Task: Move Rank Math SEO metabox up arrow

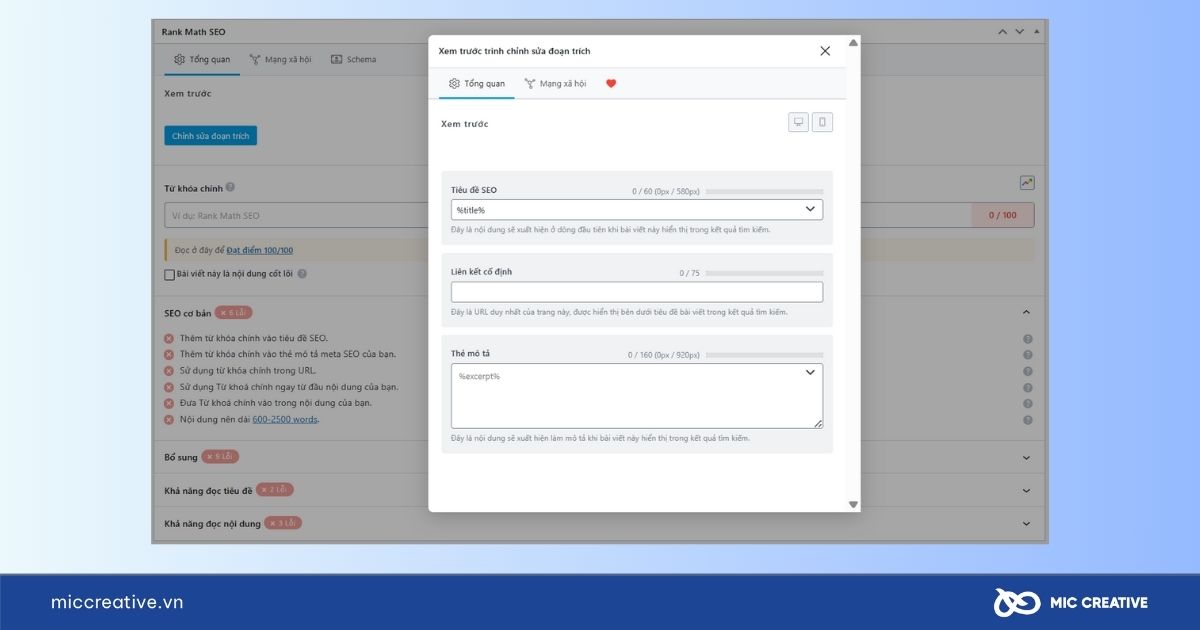Action: pos(1003,32)
